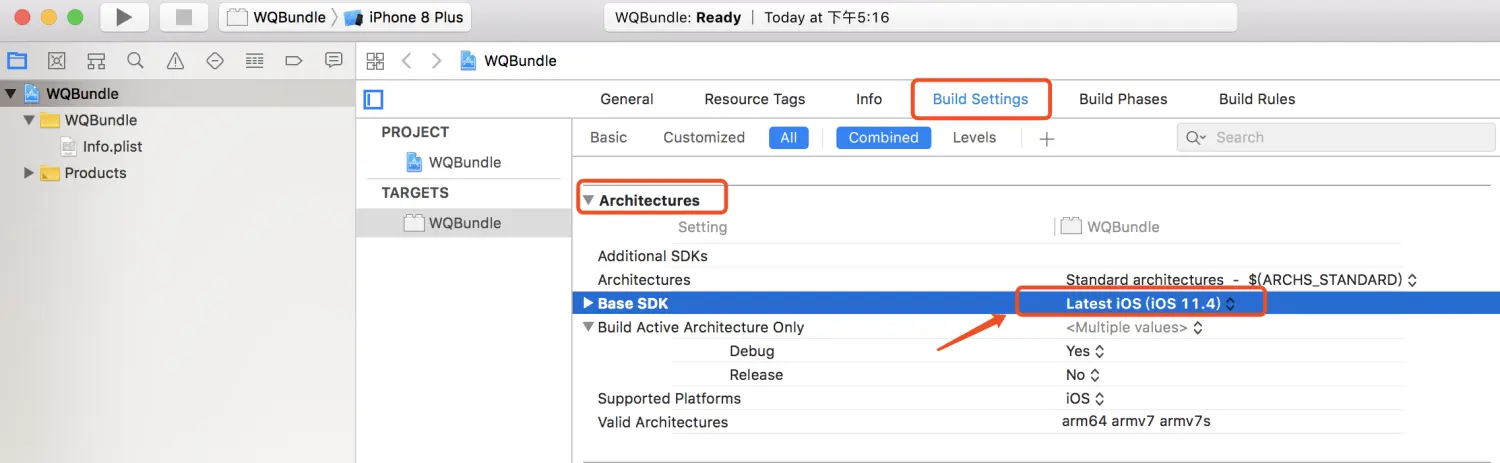Open Base SDK Latest iOS popup

1150,303
